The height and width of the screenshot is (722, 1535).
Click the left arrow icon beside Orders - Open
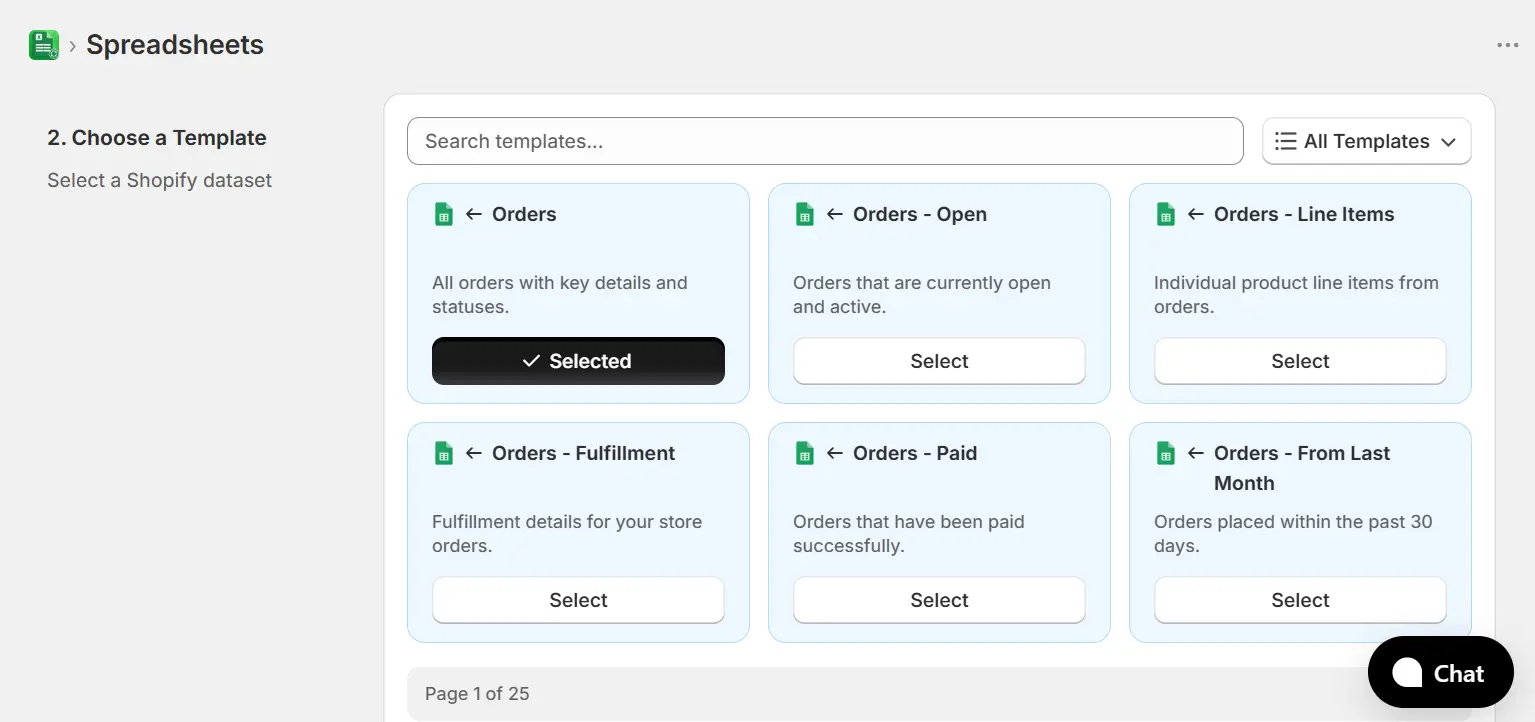(835, 214)
